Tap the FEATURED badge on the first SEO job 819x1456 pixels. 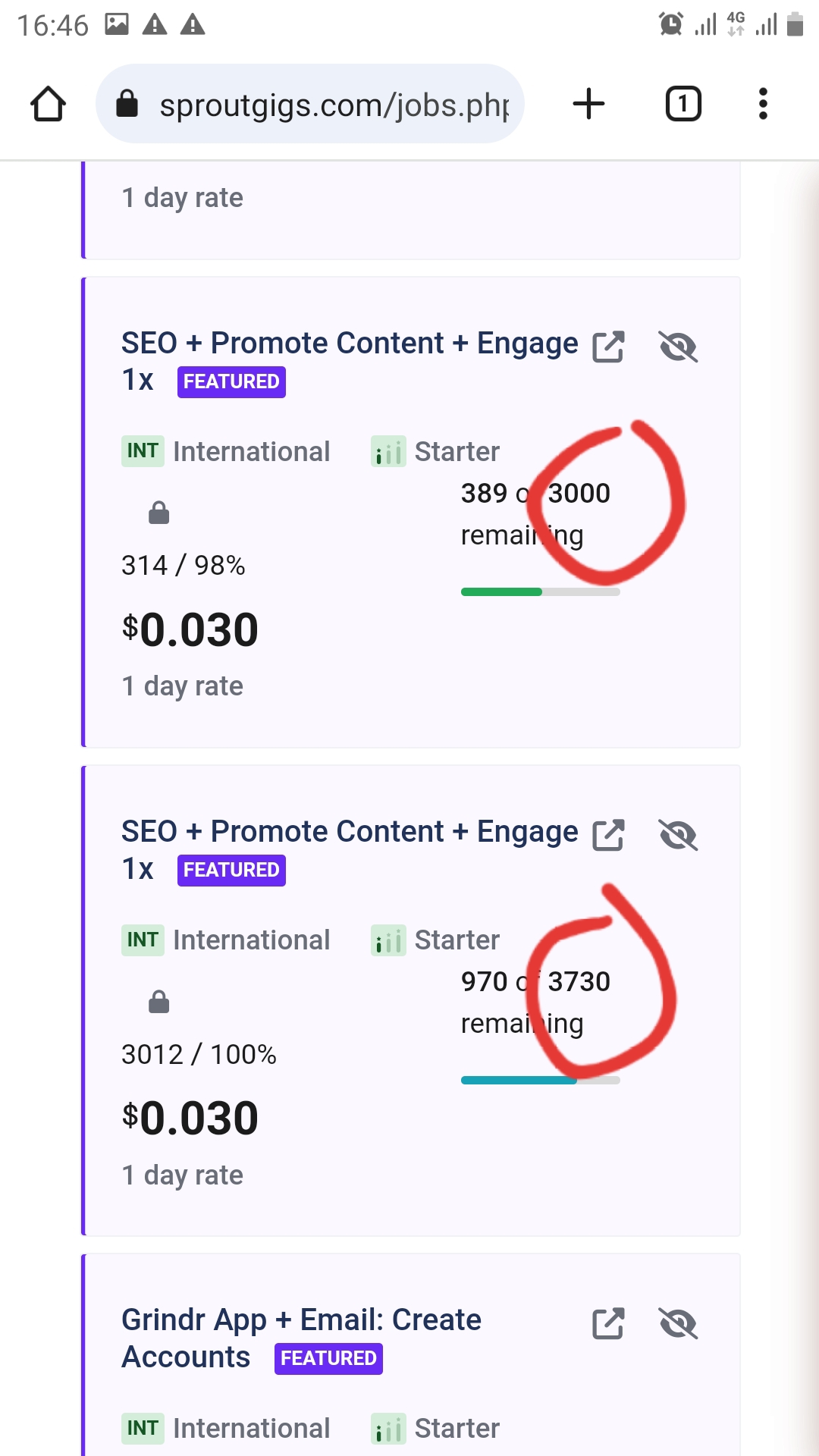click(x=231, y=381)
